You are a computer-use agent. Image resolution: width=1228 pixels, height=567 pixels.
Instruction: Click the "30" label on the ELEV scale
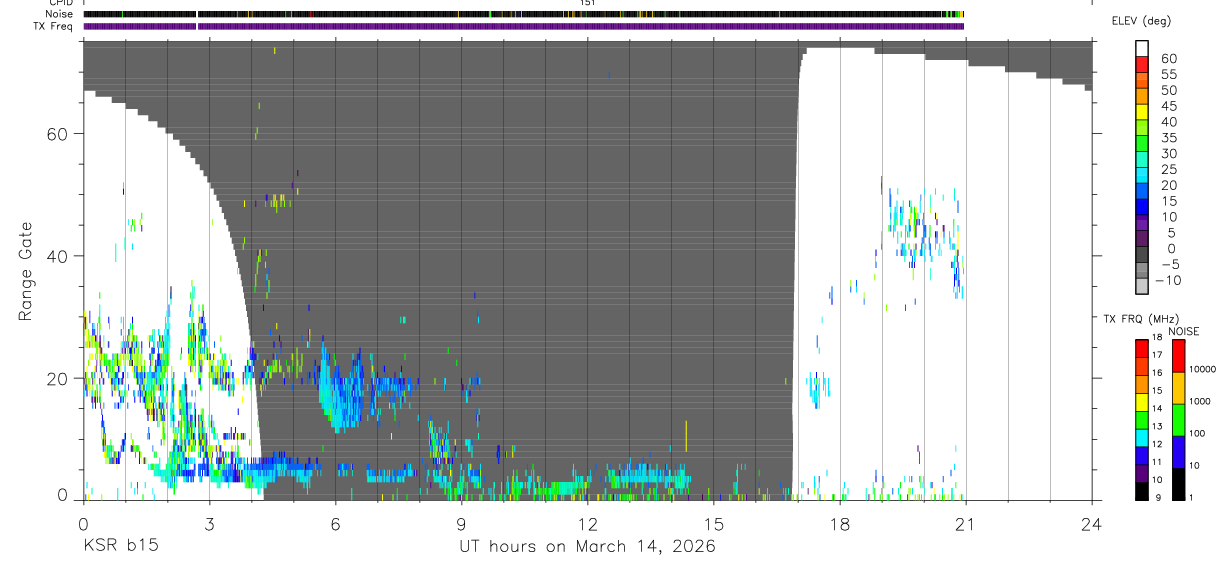[x=1168, y=153]
